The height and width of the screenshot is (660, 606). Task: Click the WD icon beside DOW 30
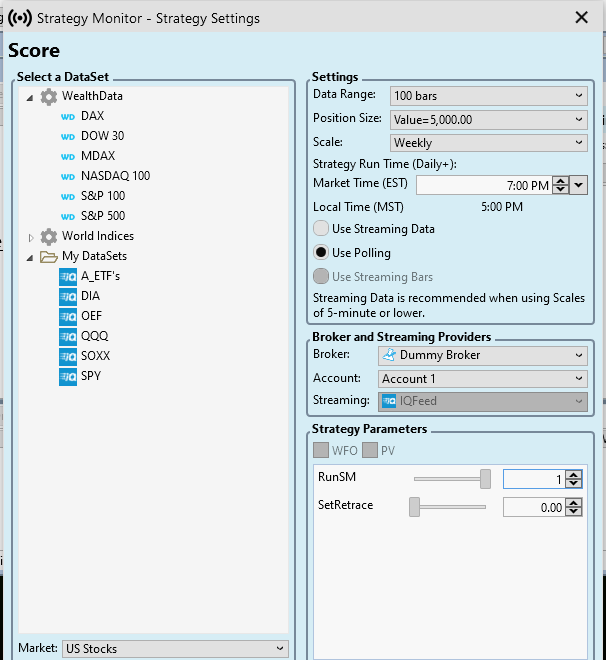click(68, 137)
